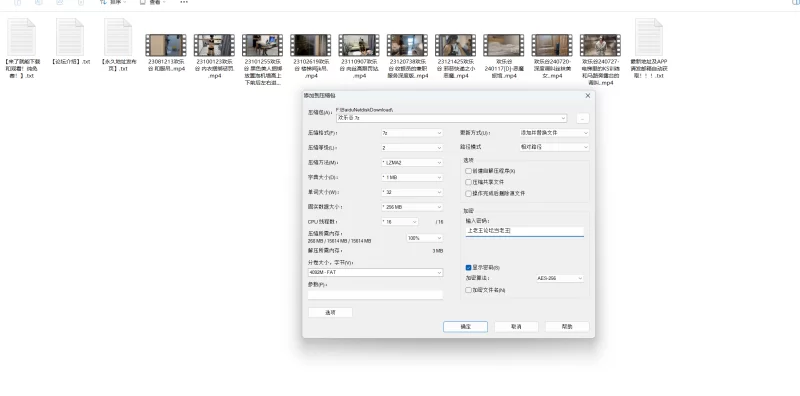The width and height of the screenshot is (800, 396).
Task: Select the video thumbnail named 23100123
Action: (214, 45)
